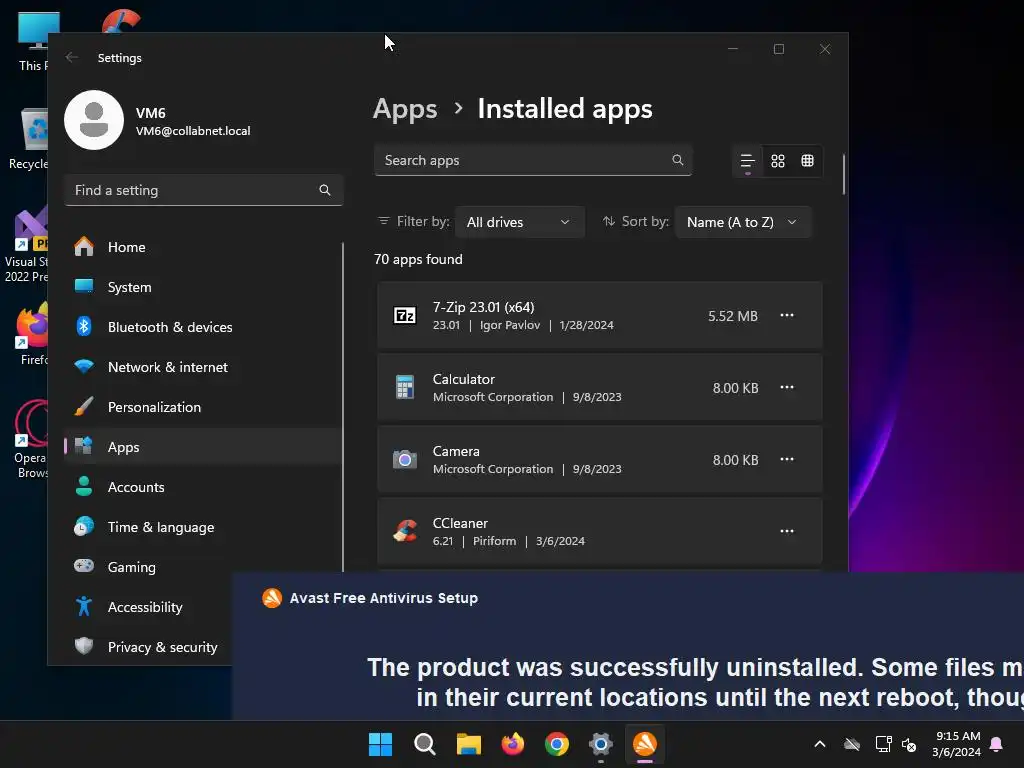Select the Firefox desktop shortcut
Screen dimensions: 1024x768
[x=32, y=334]
